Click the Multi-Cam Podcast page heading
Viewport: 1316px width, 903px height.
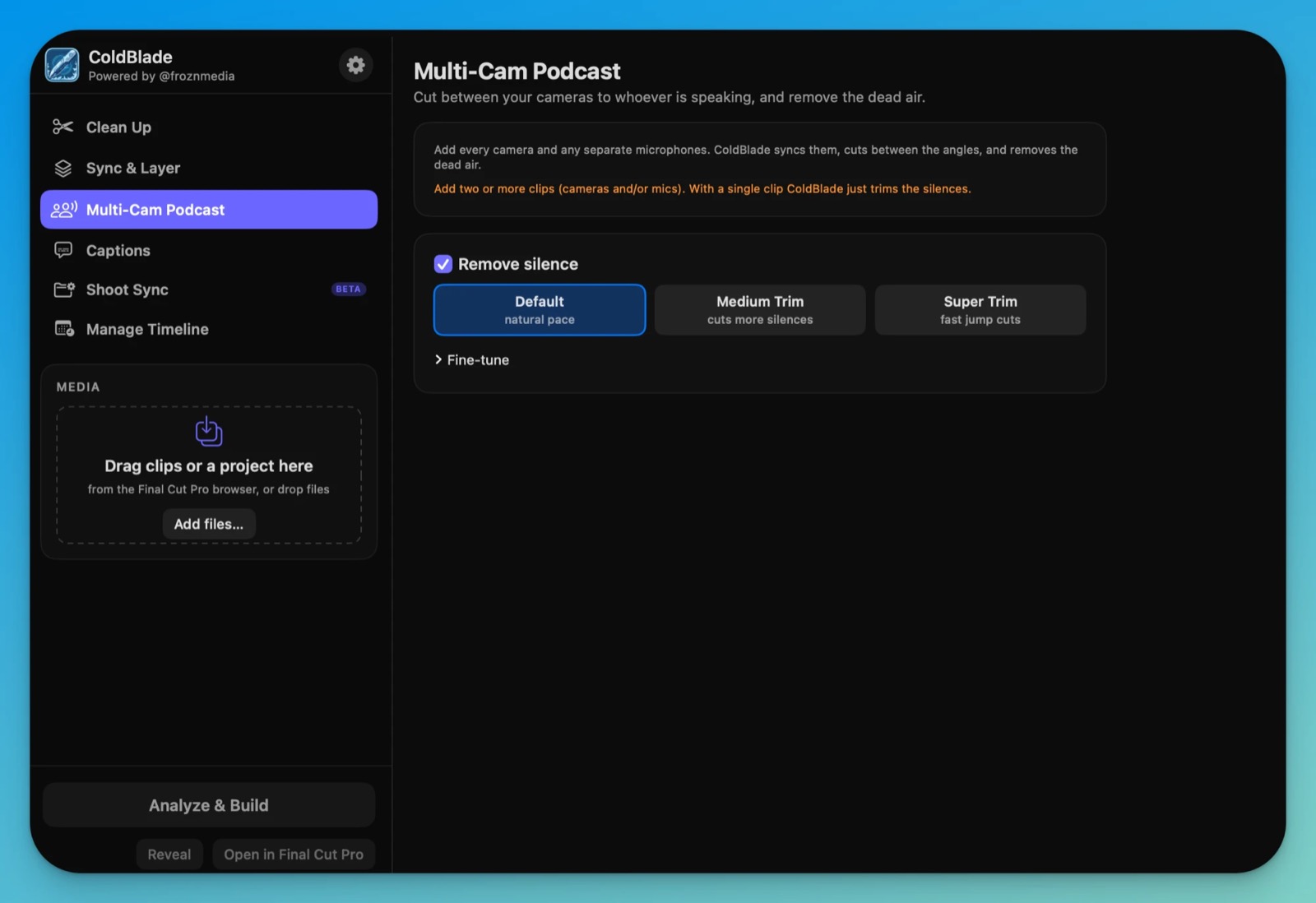[517, 71]
